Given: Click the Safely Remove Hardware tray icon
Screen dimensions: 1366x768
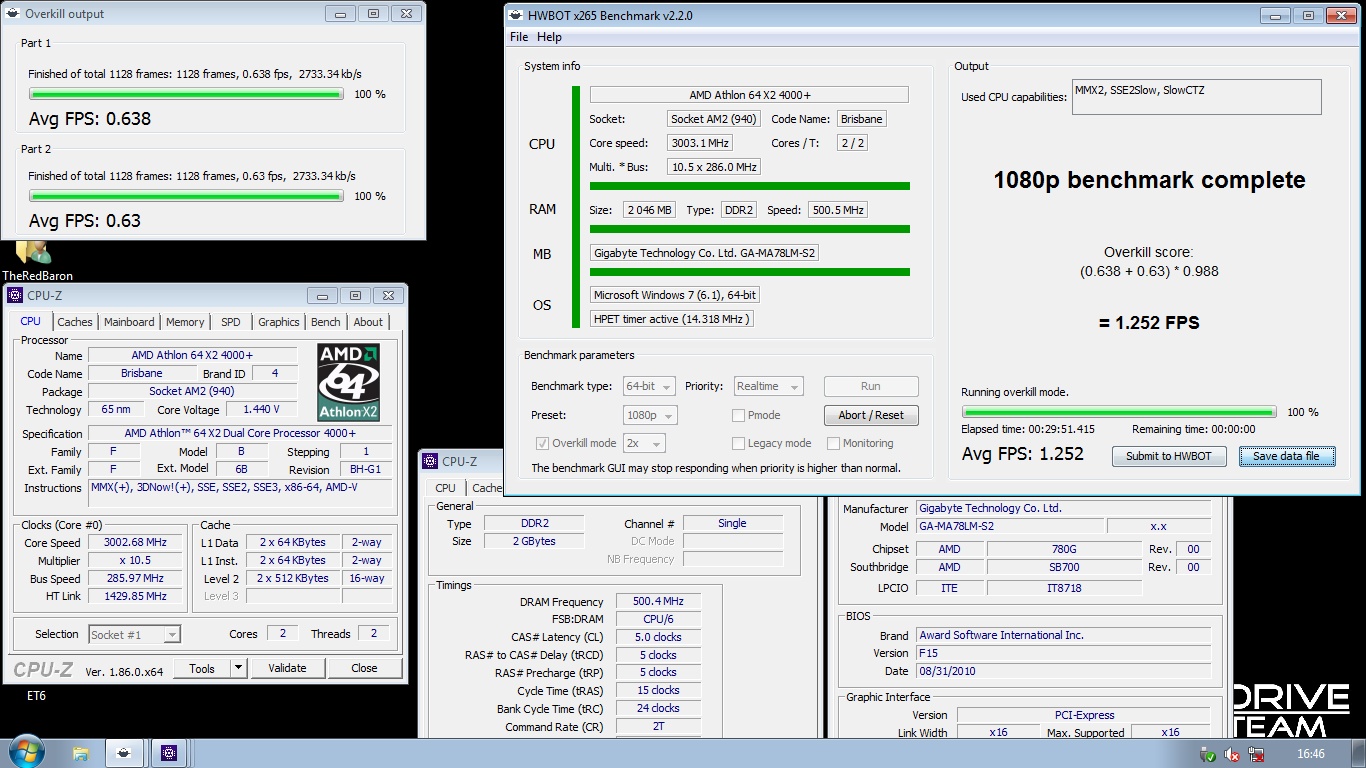Looking at the screenshot, I should (x=1210, y=754).
